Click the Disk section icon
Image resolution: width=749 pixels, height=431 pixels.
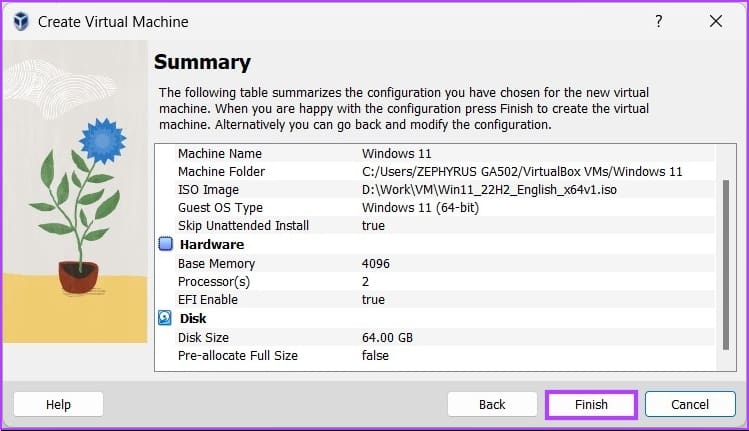165,318
